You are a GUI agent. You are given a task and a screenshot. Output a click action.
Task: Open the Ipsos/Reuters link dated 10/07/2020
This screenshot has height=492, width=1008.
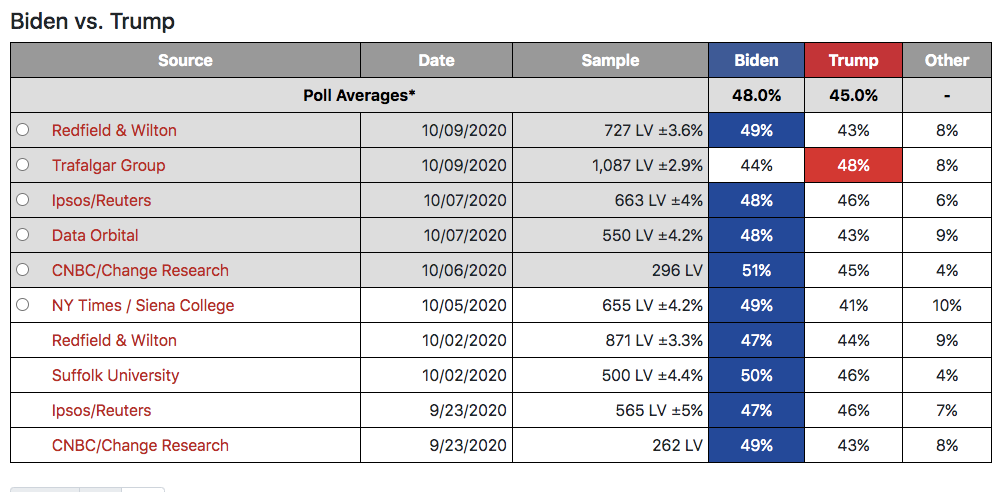[x=102, y=201]
